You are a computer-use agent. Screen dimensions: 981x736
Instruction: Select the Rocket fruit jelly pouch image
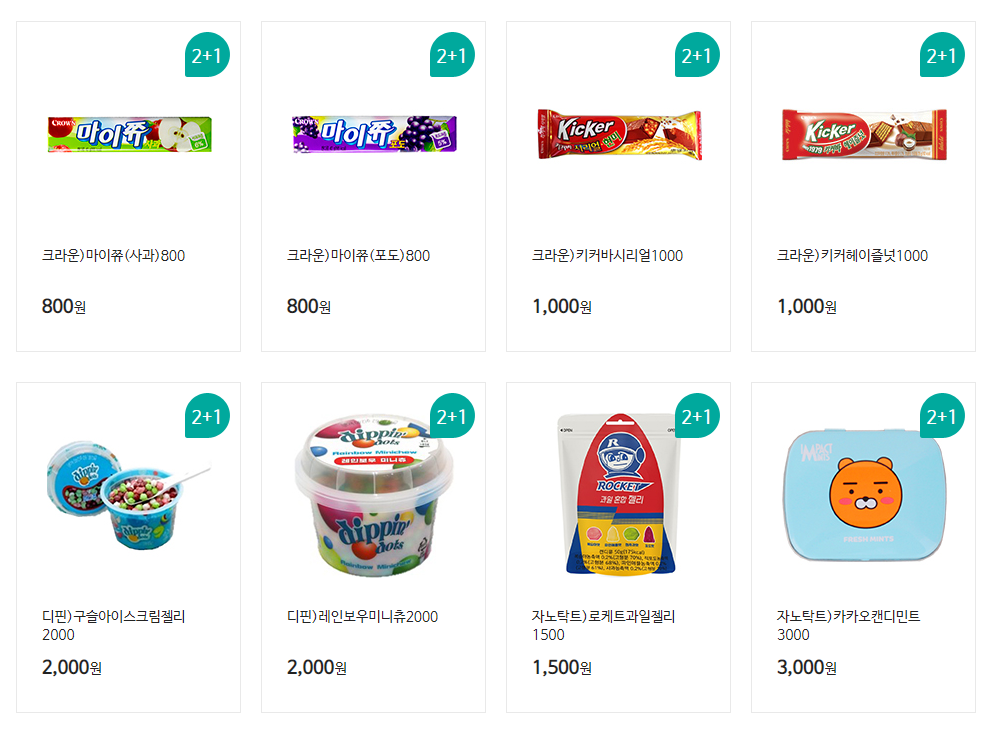[619, 494]
